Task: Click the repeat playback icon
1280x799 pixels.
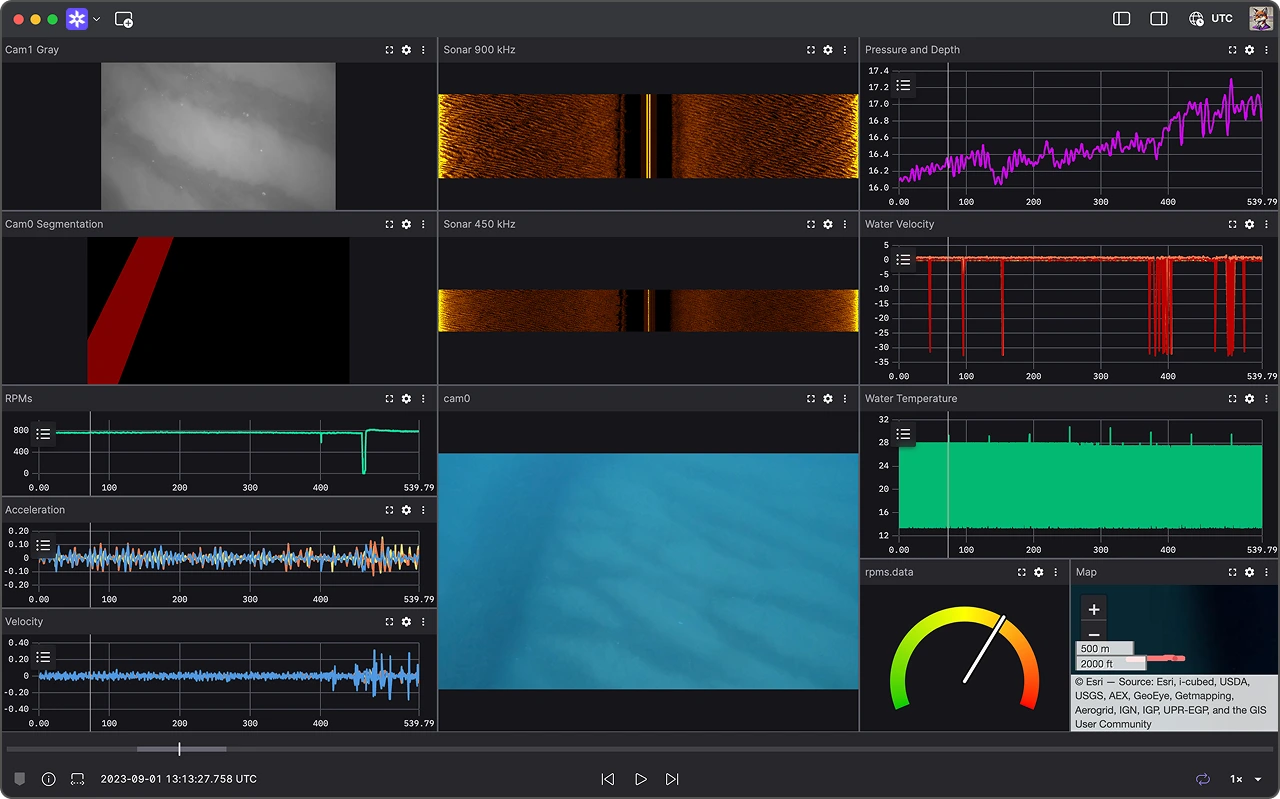Action: 1201,779
